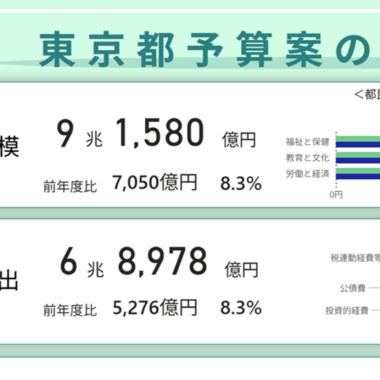Screen dimensions: 380x380
Task: Click the 8.3% figure beside 7,050億円
Action: (x=241, y=184)
